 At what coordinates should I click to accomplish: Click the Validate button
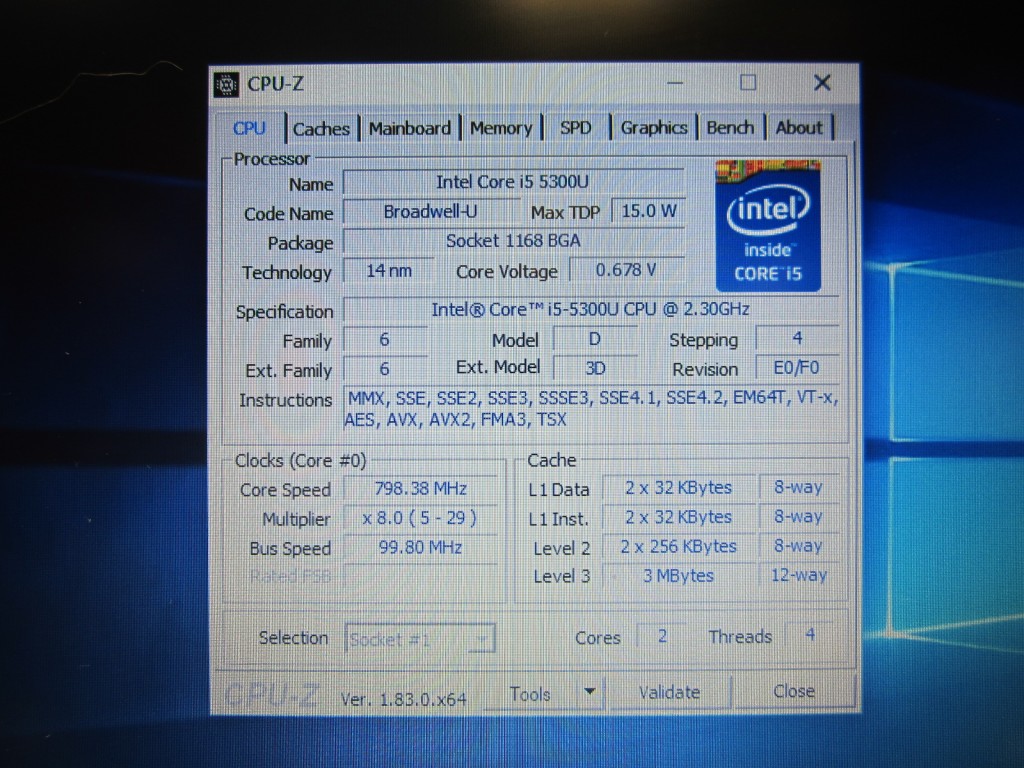coord(669,692)
